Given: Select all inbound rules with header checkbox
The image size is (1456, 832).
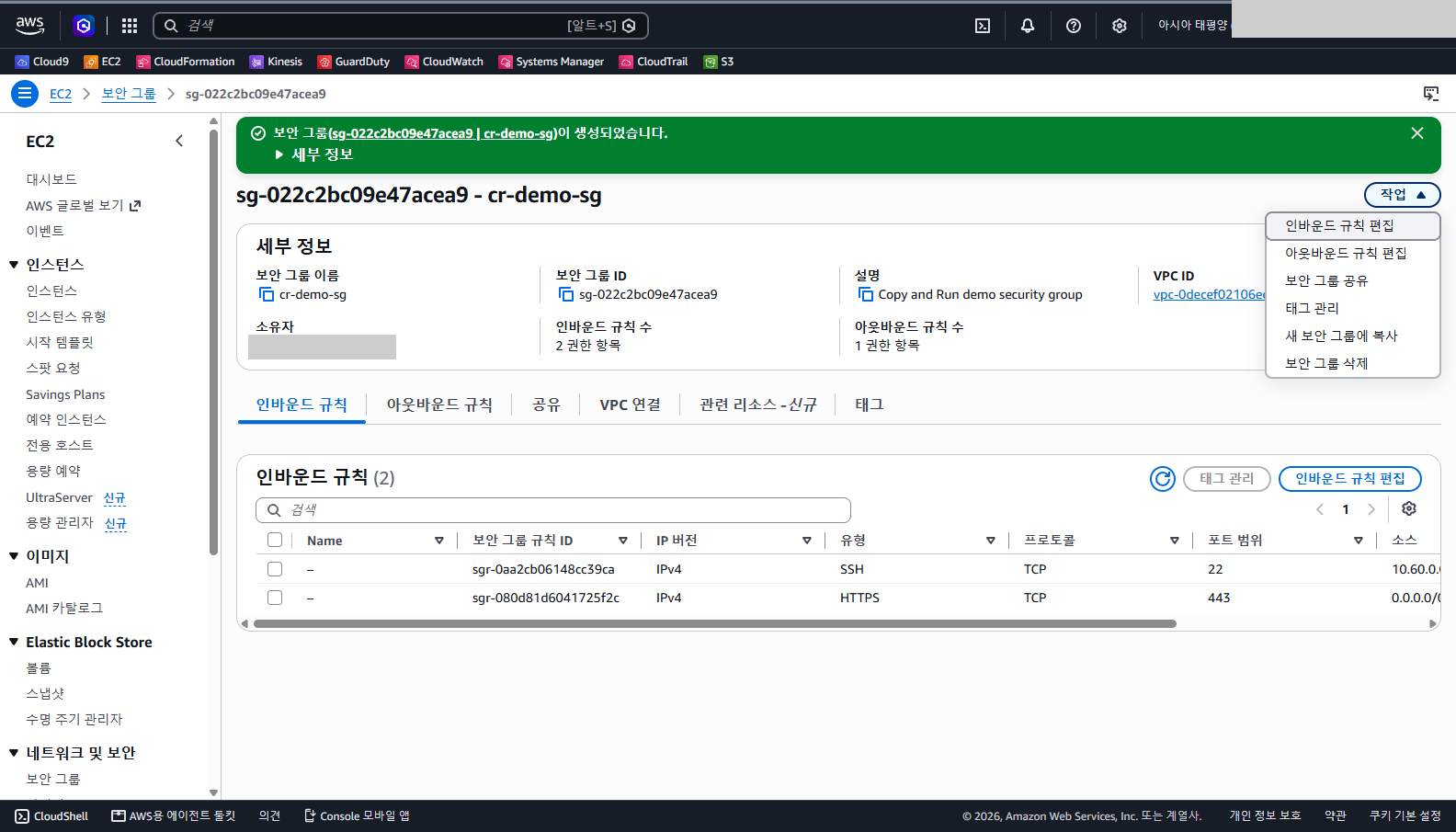Looking at the screenshot, I should pyautogui.click(x=275, y=540).
